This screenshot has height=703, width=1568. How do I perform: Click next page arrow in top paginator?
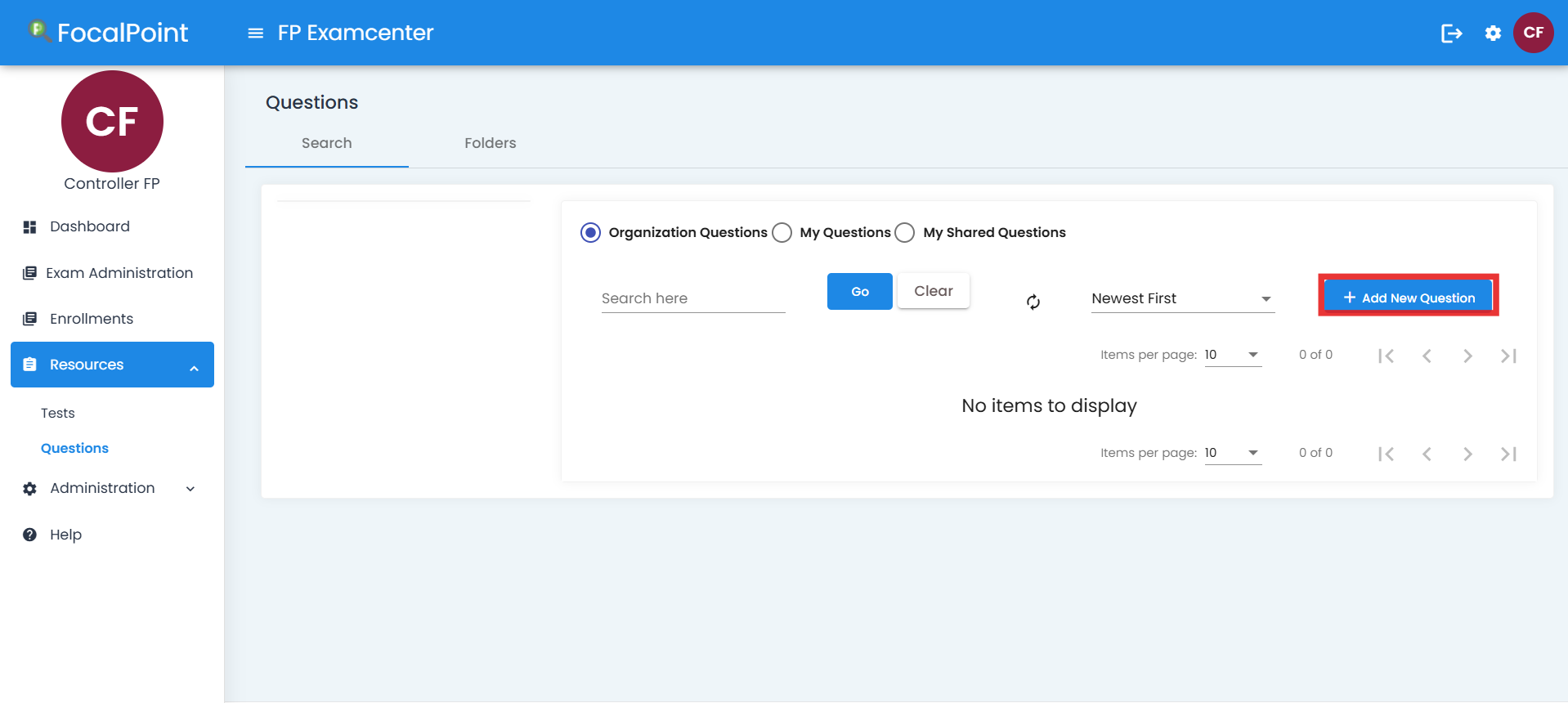[x=1467, y=356]
